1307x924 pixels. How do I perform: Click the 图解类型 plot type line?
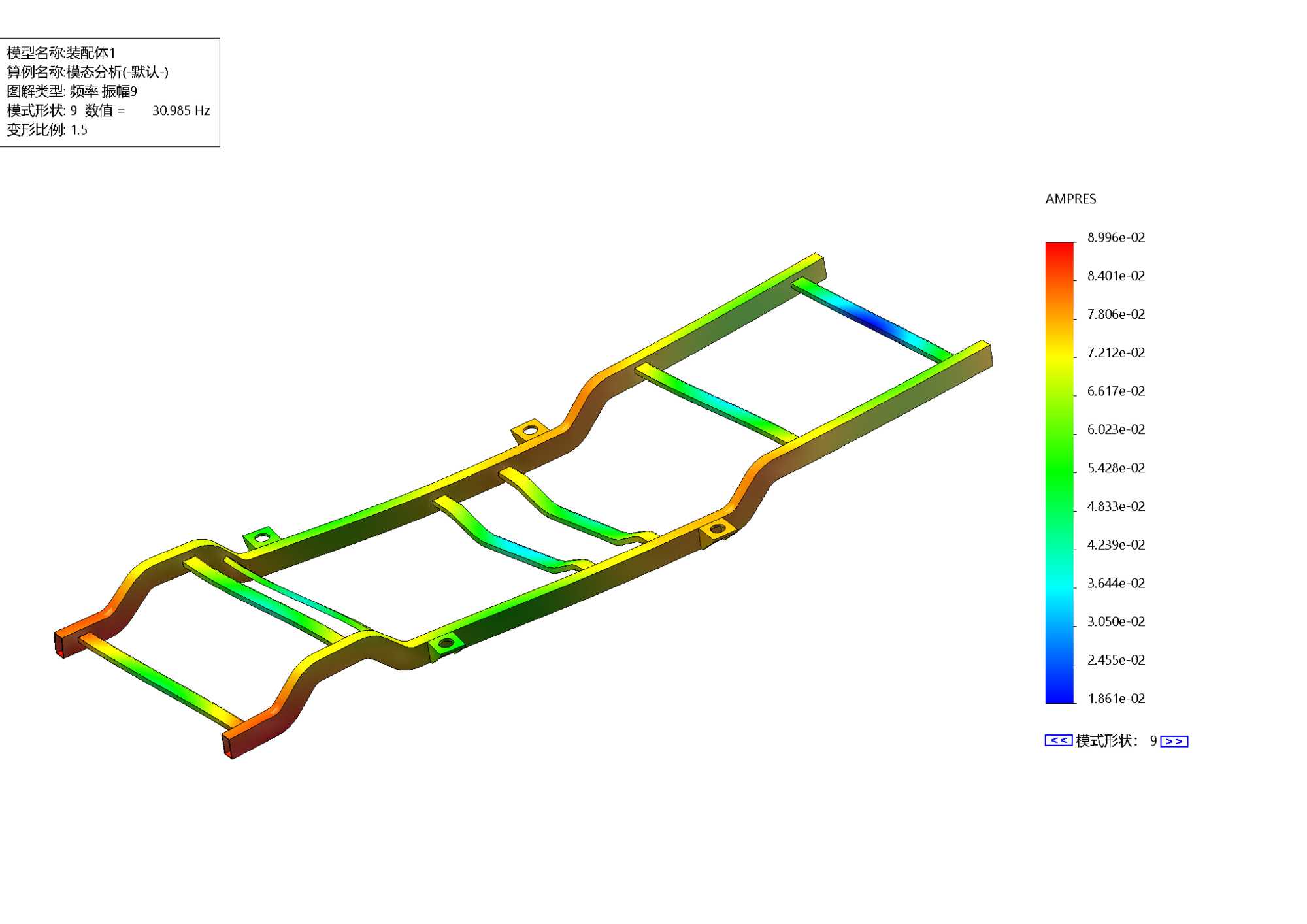[72, 91]
